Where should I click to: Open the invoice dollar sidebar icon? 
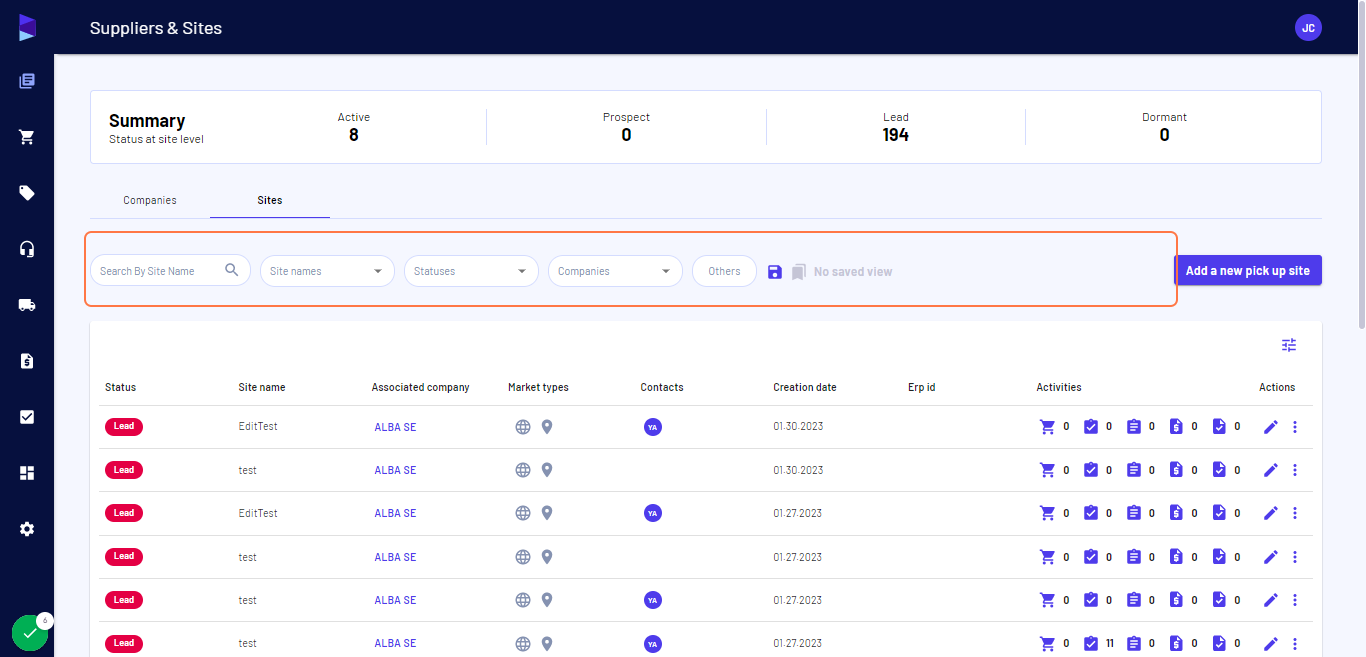pyautogui.click(x=27, y=361)
